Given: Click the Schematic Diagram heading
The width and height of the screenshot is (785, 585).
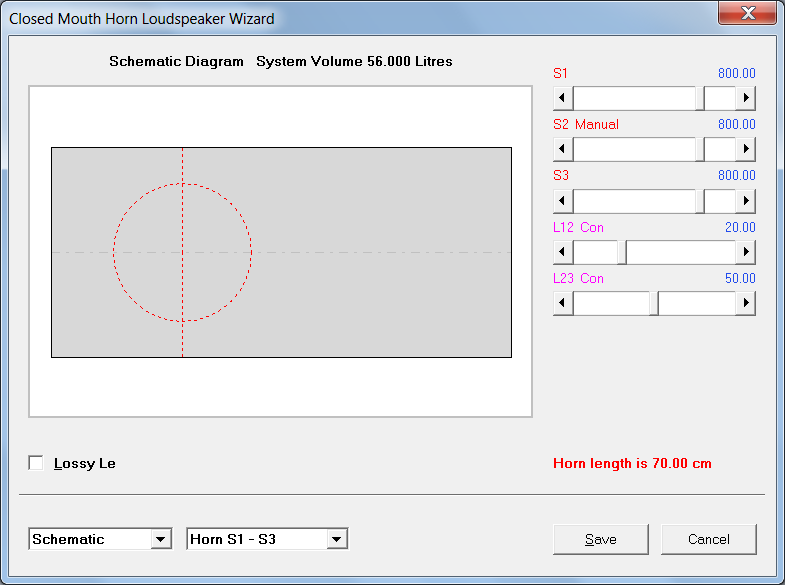Looking at the screenshot, I should coord(176,62).
